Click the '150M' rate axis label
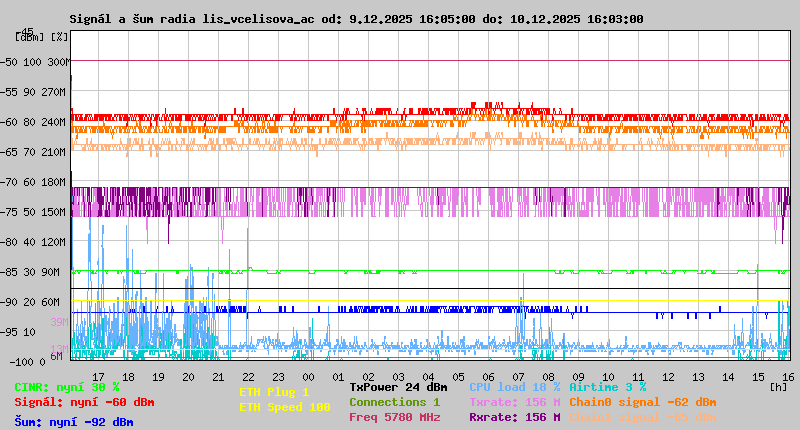 pyautogui.click(x=56, y=212)
